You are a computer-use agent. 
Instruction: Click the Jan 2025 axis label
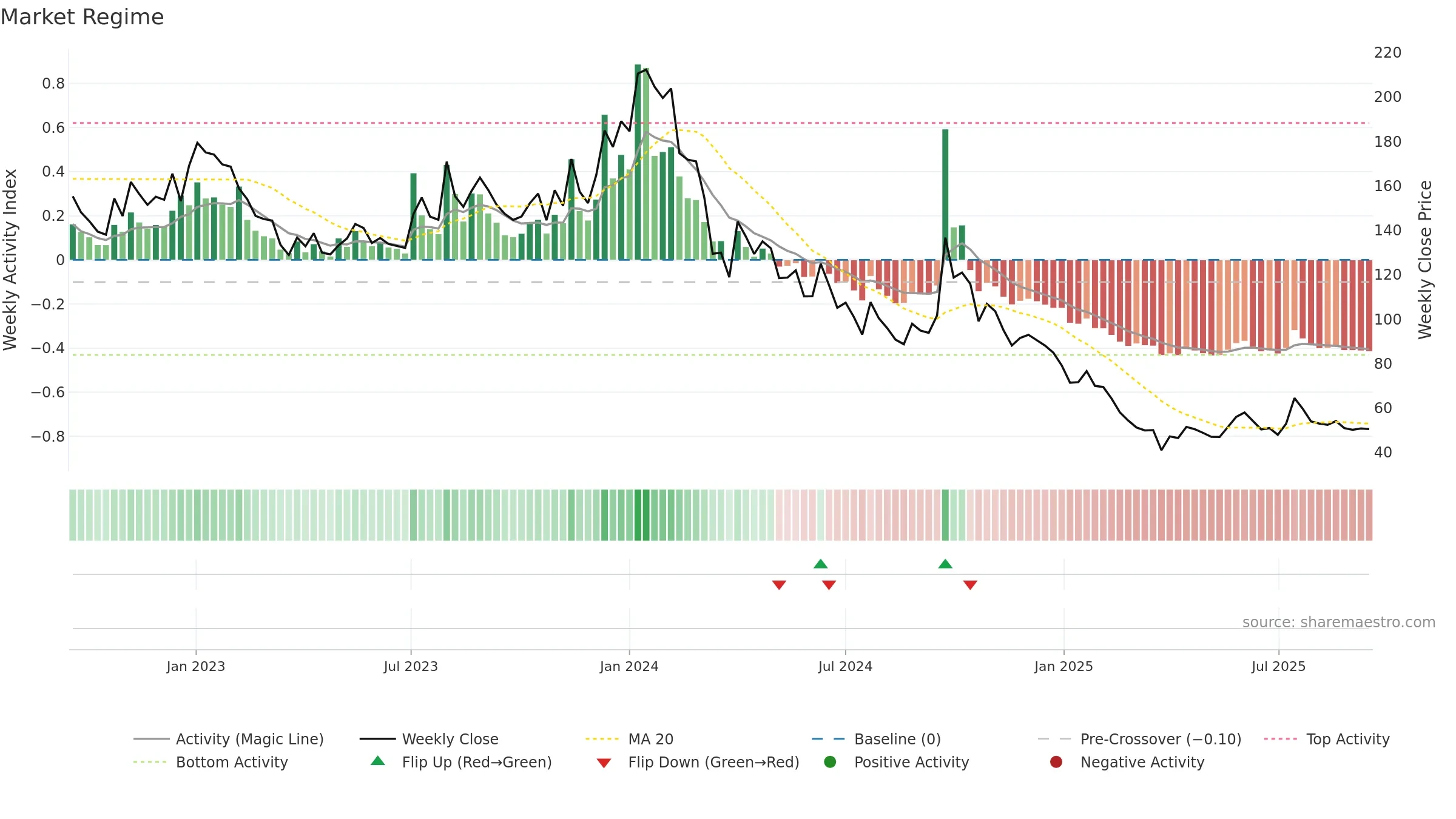pyautogui.click(x=1063, y=666)
